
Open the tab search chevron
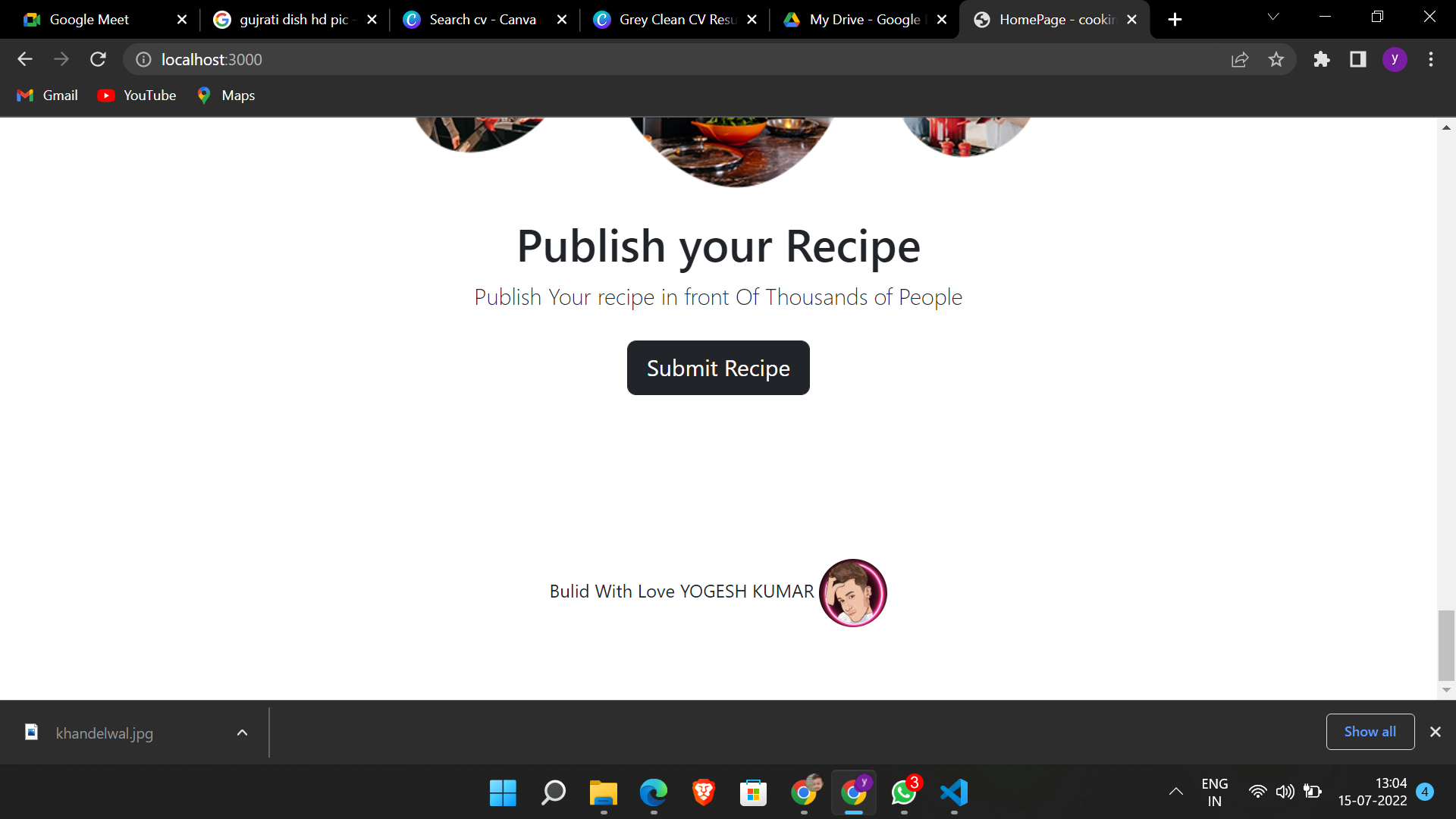click(x=1273, y=17)
